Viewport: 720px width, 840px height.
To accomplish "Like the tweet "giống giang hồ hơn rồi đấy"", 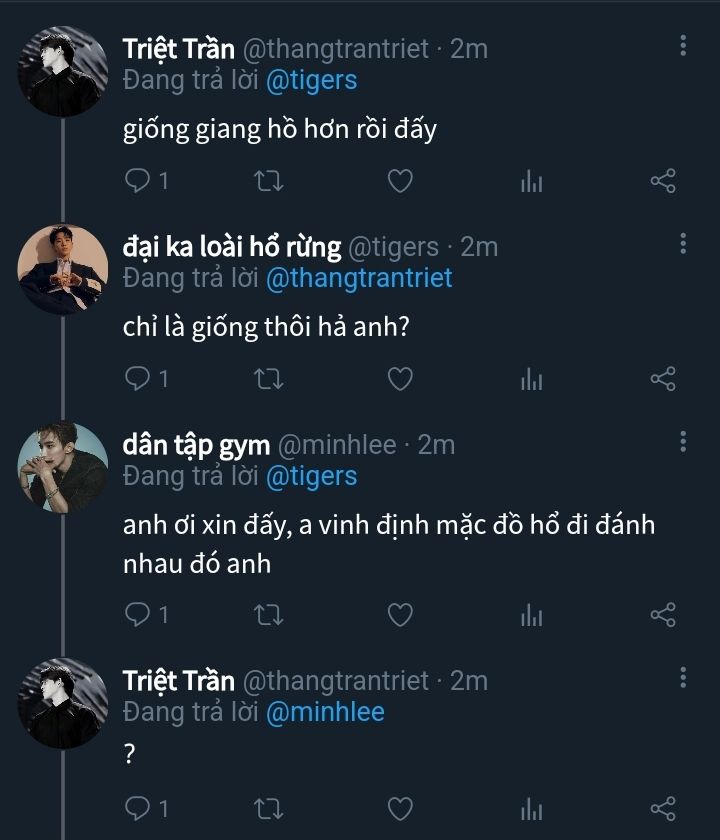I will (400, 181).
